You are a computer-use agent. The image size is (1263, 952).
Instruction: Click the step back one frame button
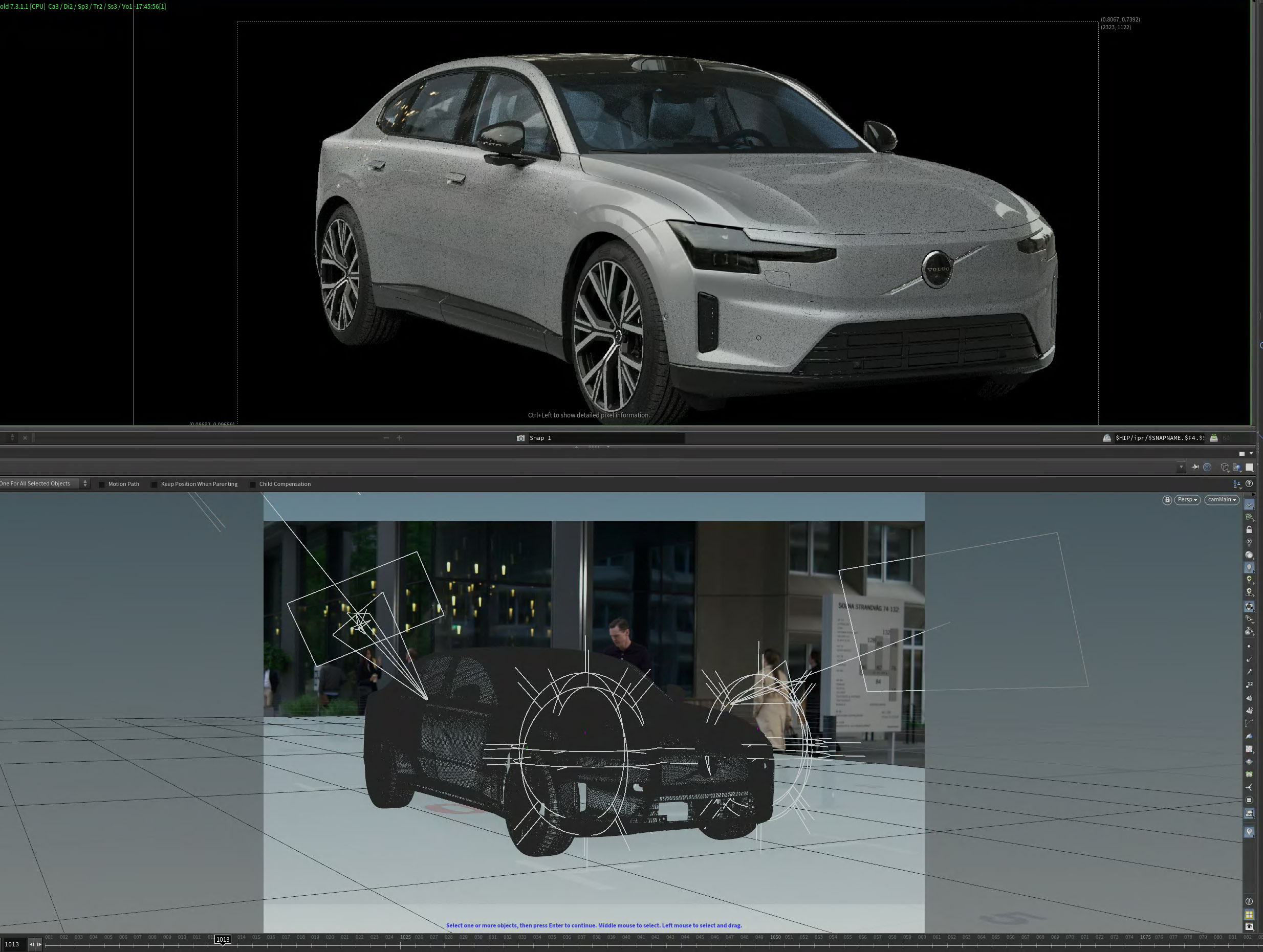point(31,944)
